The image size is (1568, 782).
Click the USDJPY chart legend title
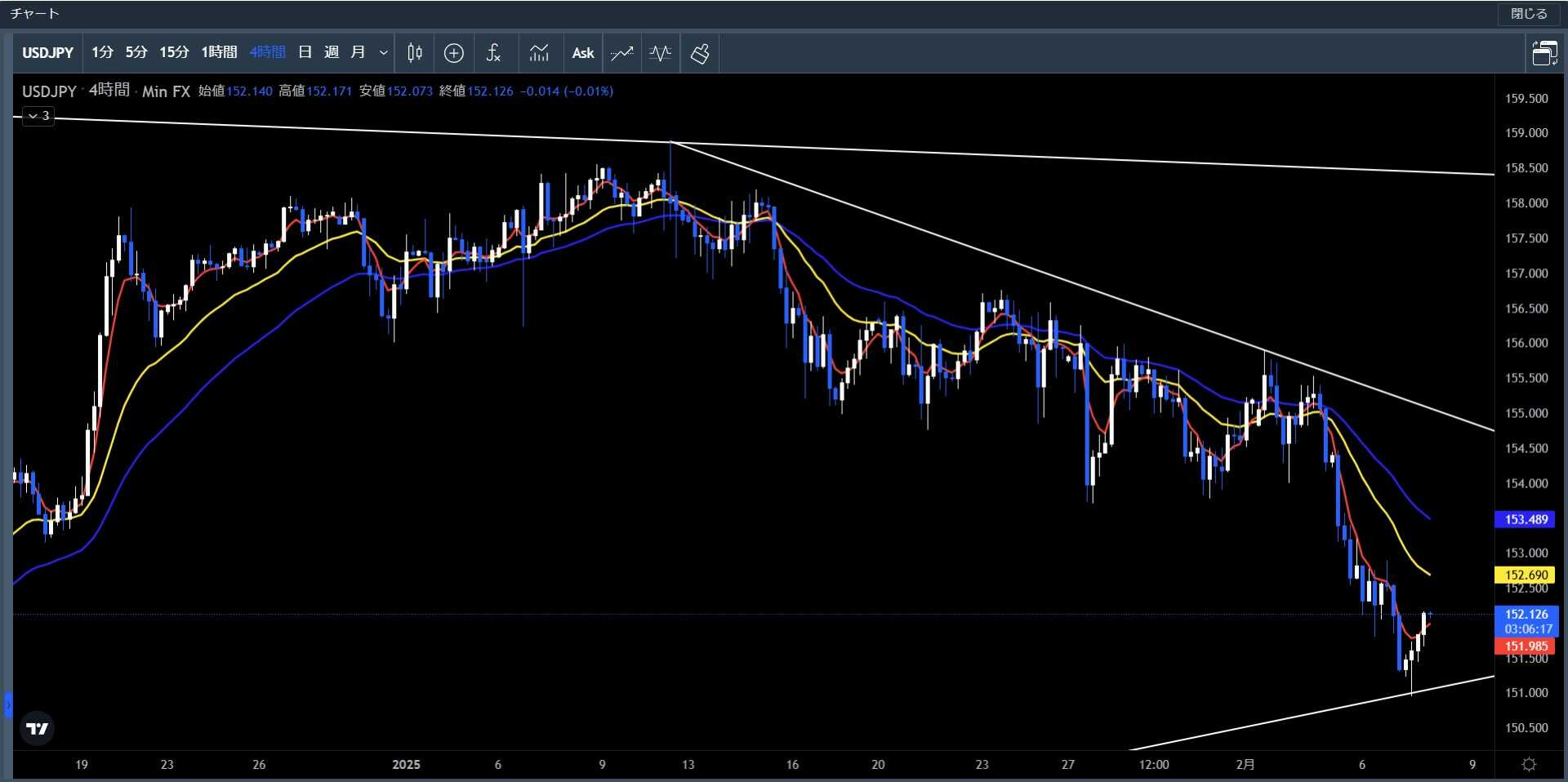coord(49,91)
